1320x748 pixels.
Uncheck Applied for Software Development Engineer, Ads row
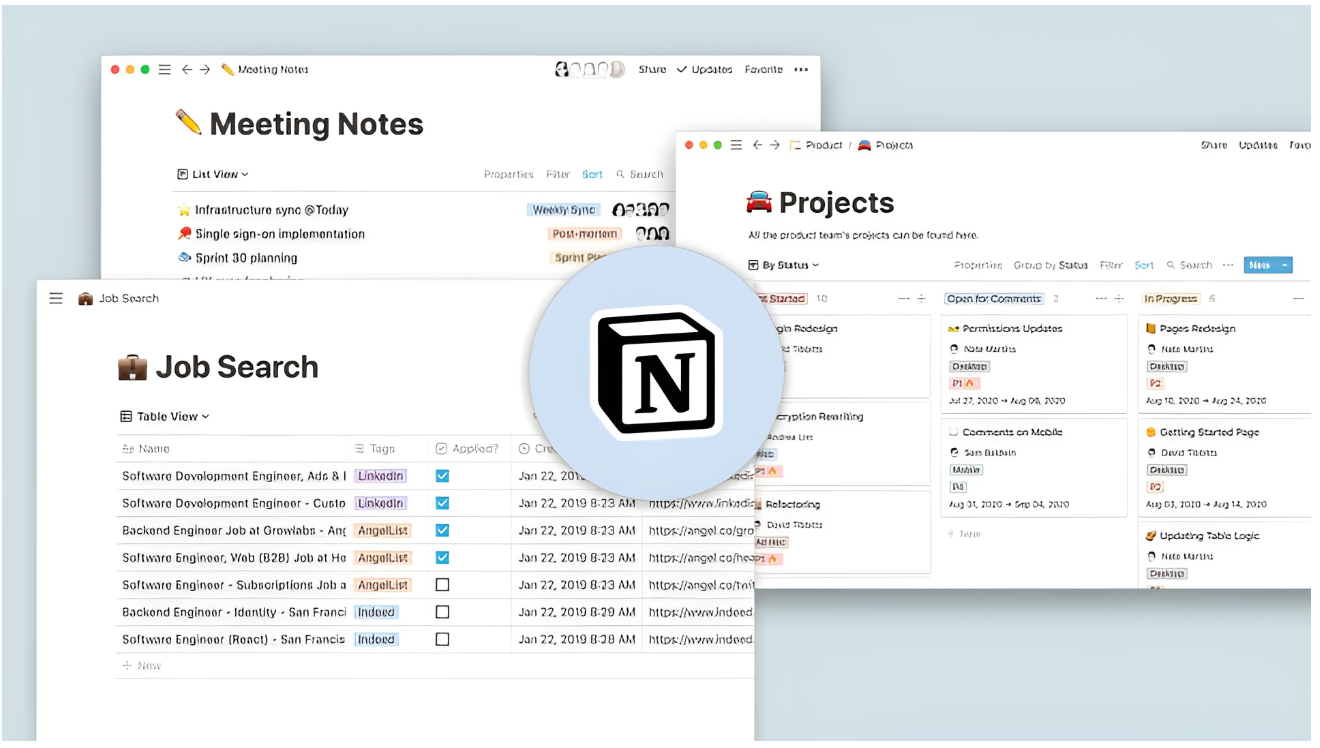(x=442, y=476)
